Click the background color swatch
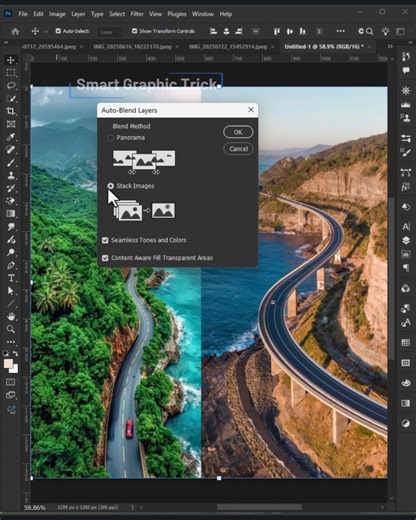416x520 pixels. point(15,369)
